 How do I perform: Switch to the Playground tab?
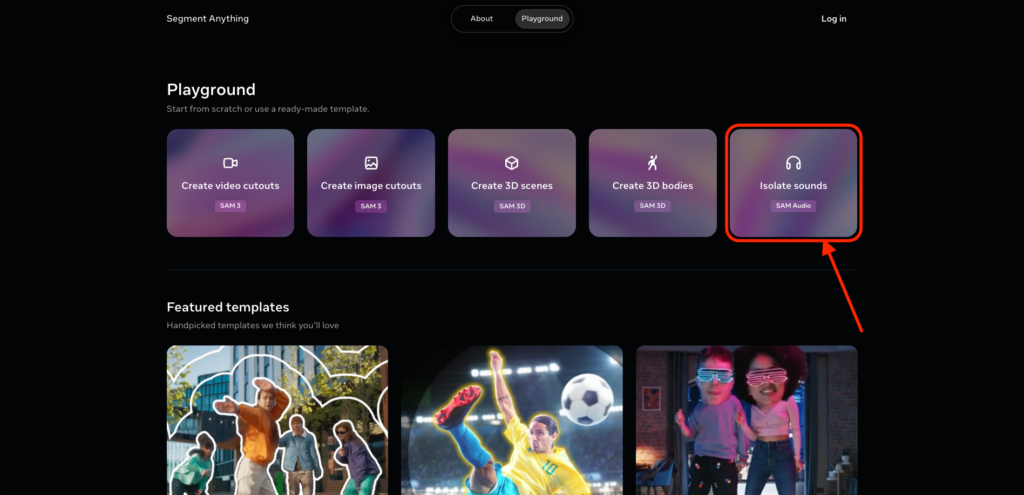(542, 19)
